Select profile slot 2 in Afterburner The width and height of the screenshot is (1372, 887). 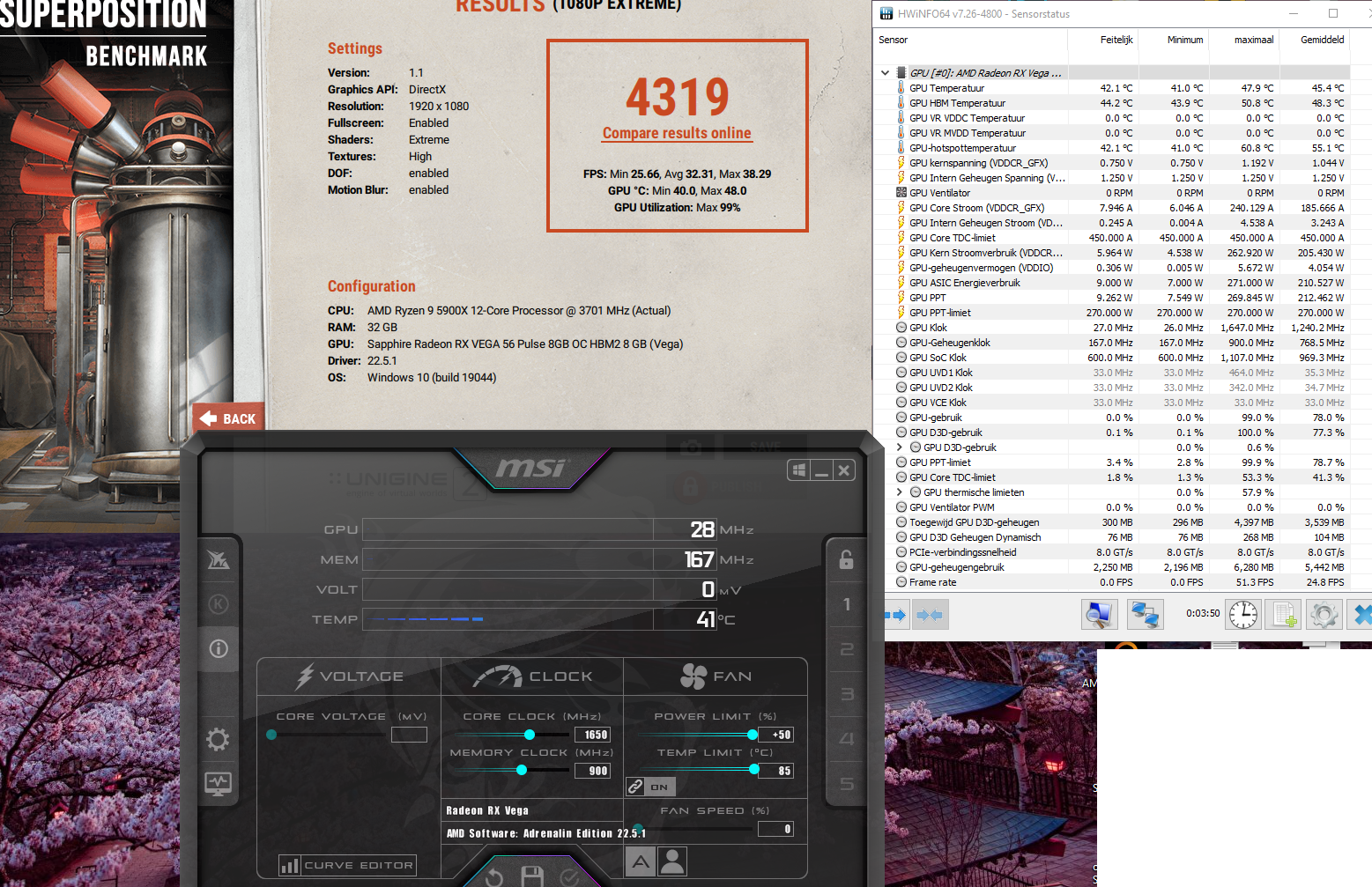point(847,649)
